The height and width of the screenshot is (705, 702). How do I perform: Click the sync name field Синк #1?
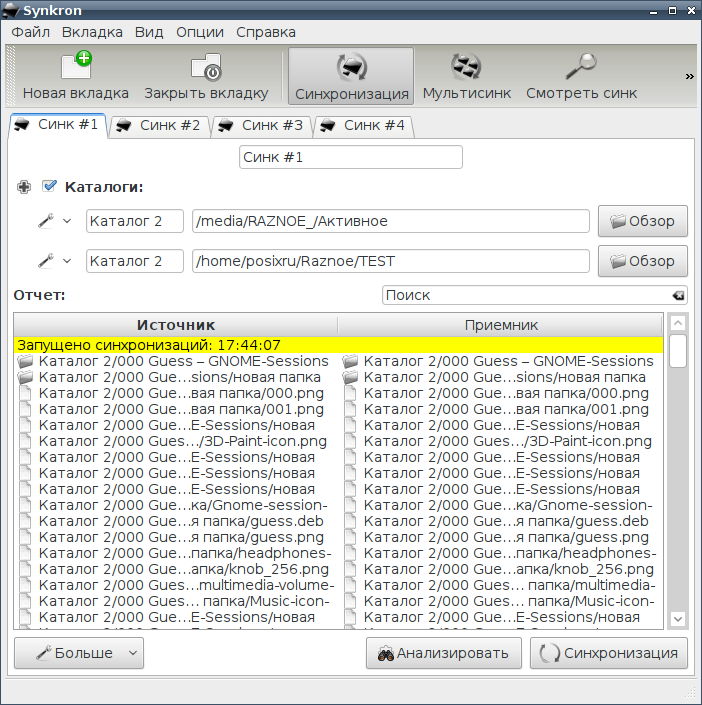pos(351,157)
